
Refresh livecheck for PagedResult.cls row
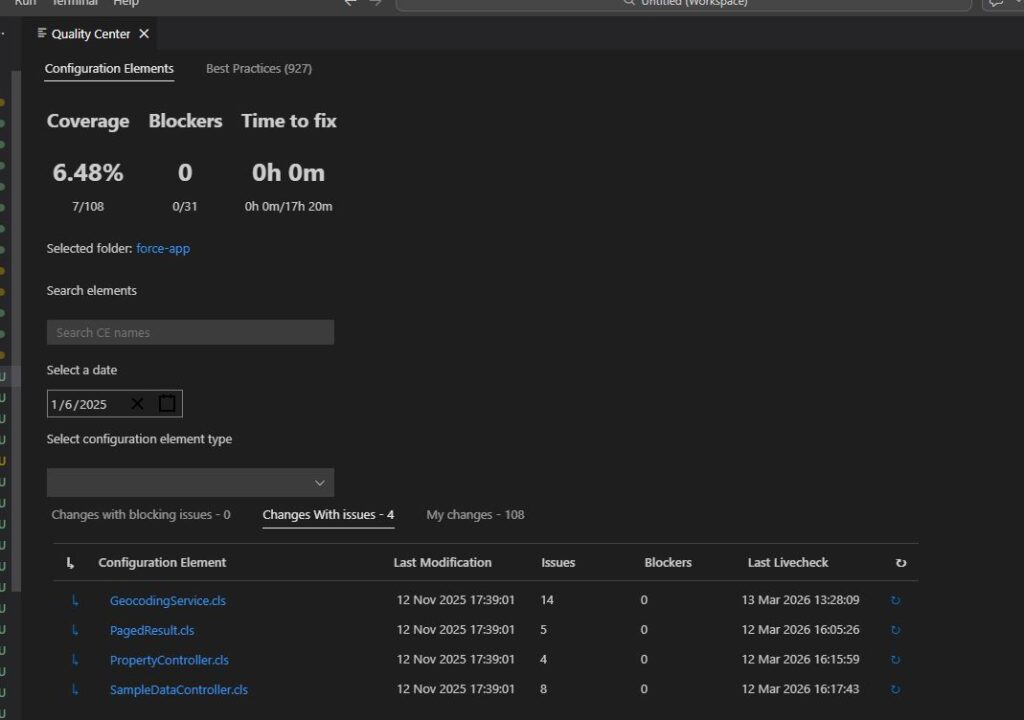pyautogui.click(x=895, y=631)
